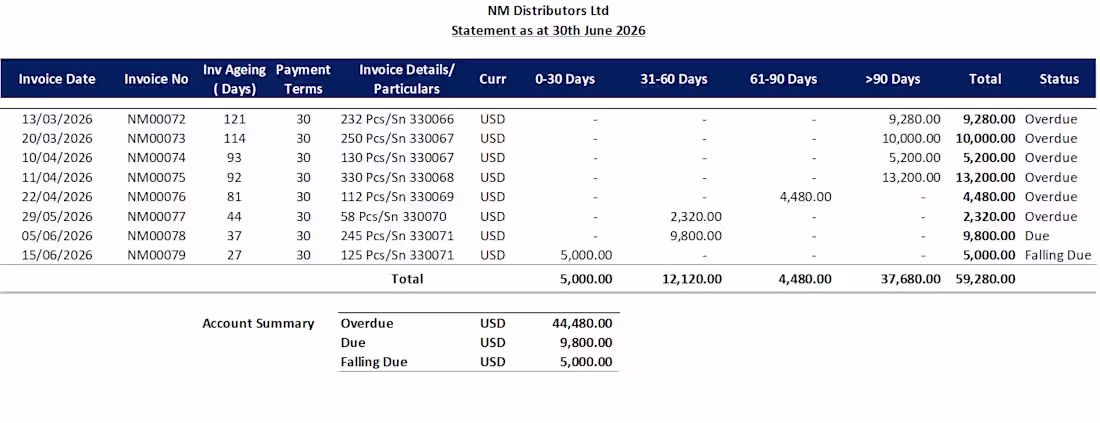The image size is (1100, 423).
Task: Click the 5,000.00 value in 0-30 Days row
Action: [586, 255]
